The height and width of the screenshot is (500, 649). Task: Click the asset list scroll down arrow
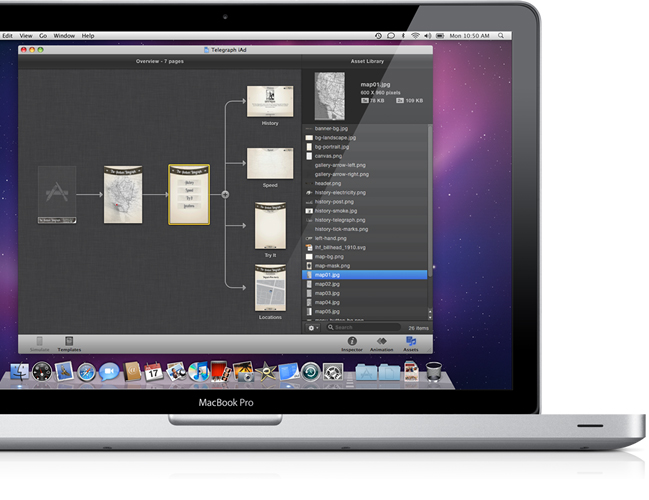tap(430, 317)
